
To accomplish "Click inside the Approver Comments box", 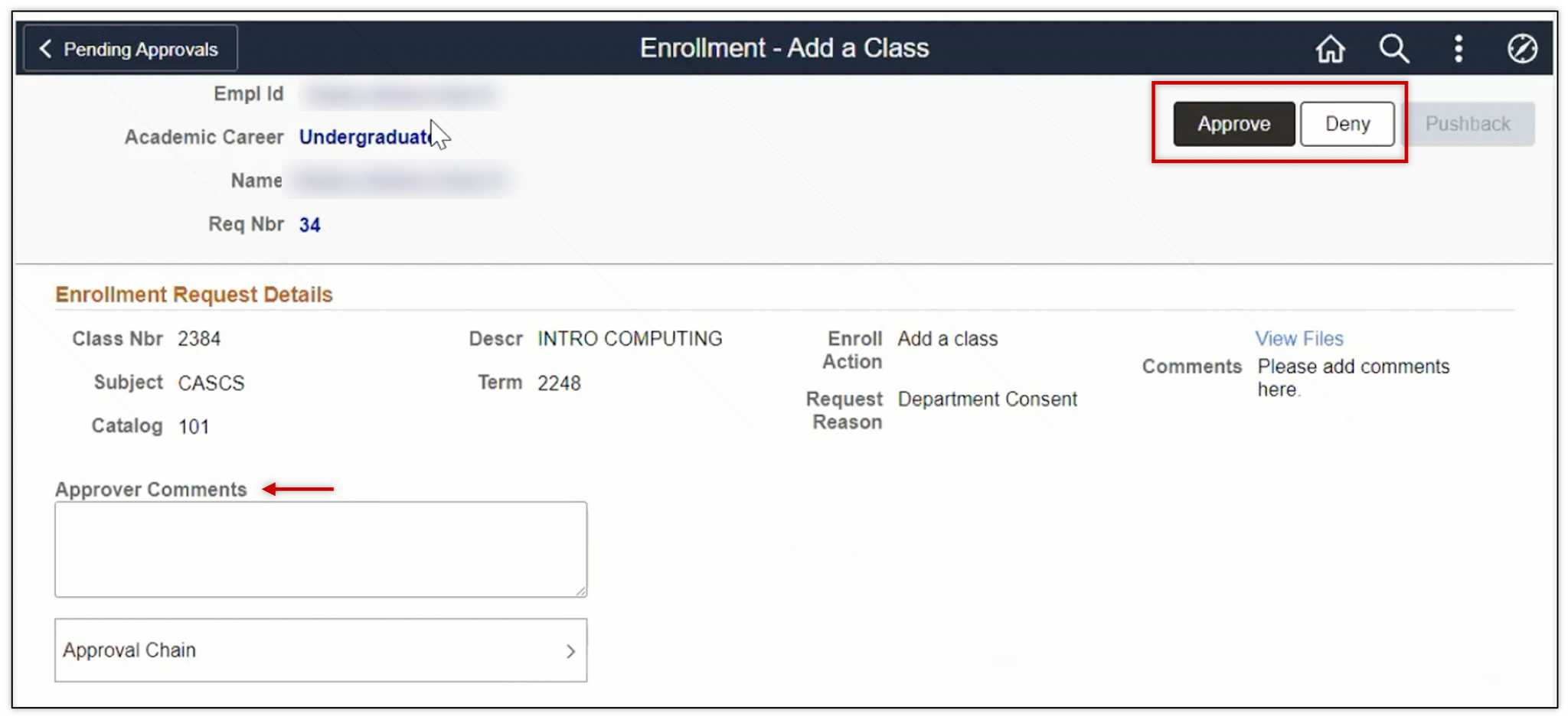I will tap(321, 549).
